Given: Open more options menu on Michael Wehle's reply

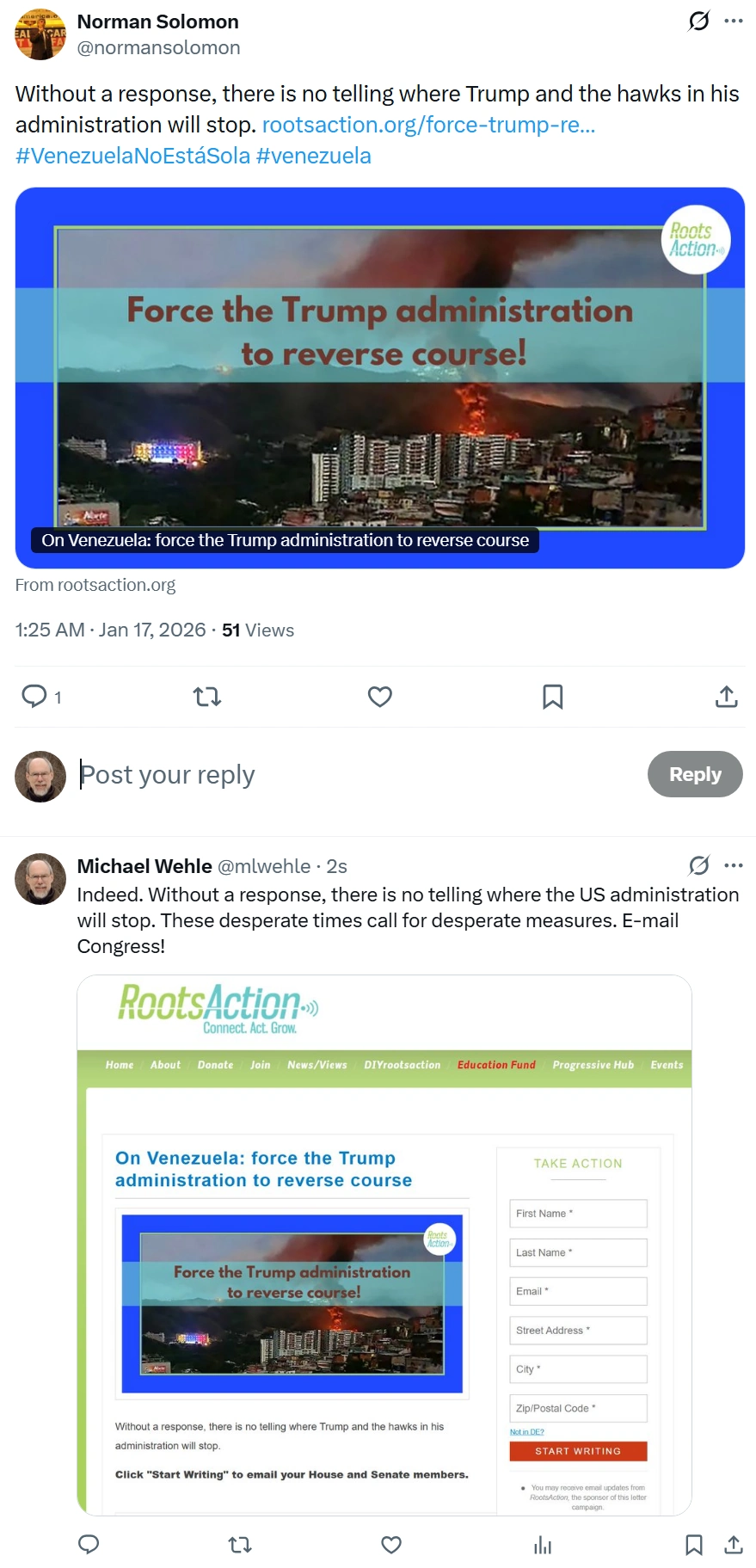Looking at the screenshot, I should click(x=734, y=865).
